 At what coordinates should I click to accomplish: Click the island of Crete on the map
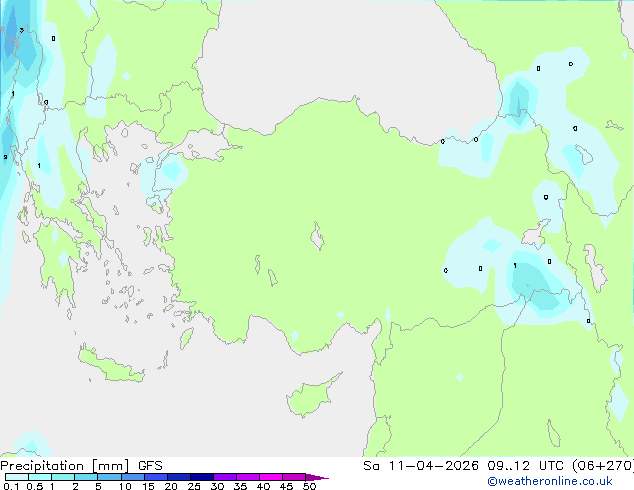coord(111,365)
